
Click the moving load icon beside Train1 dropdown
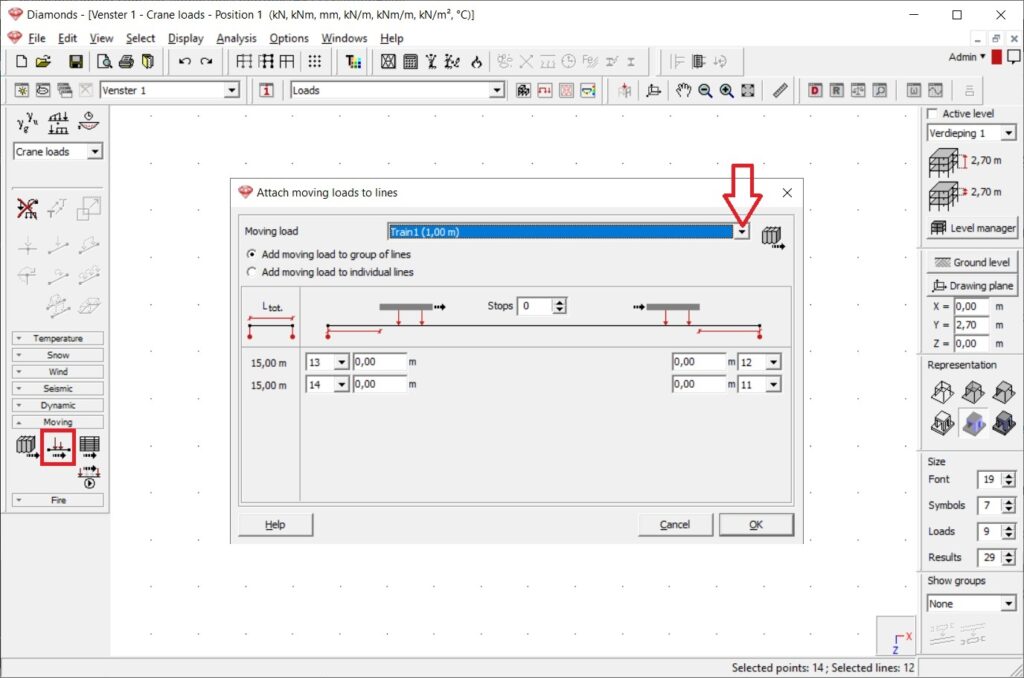[773, 237]
